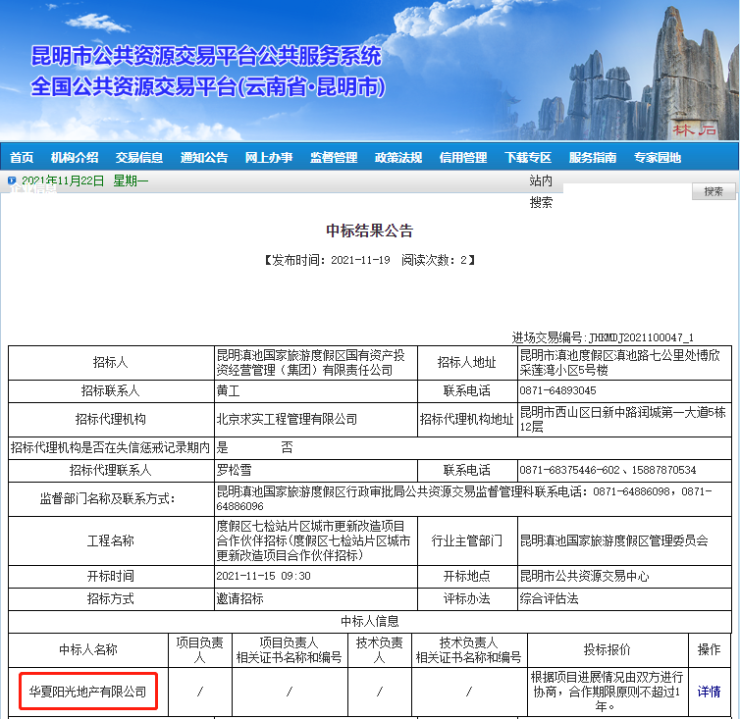Go to the 下载专区 page

tap(528, 157)
